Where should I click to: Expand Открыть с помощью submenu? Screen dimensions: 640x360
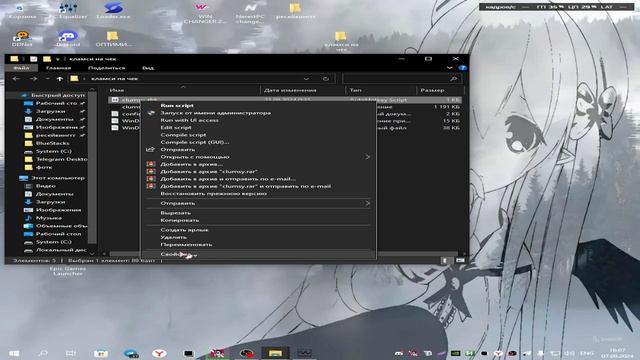coord(258,157)
